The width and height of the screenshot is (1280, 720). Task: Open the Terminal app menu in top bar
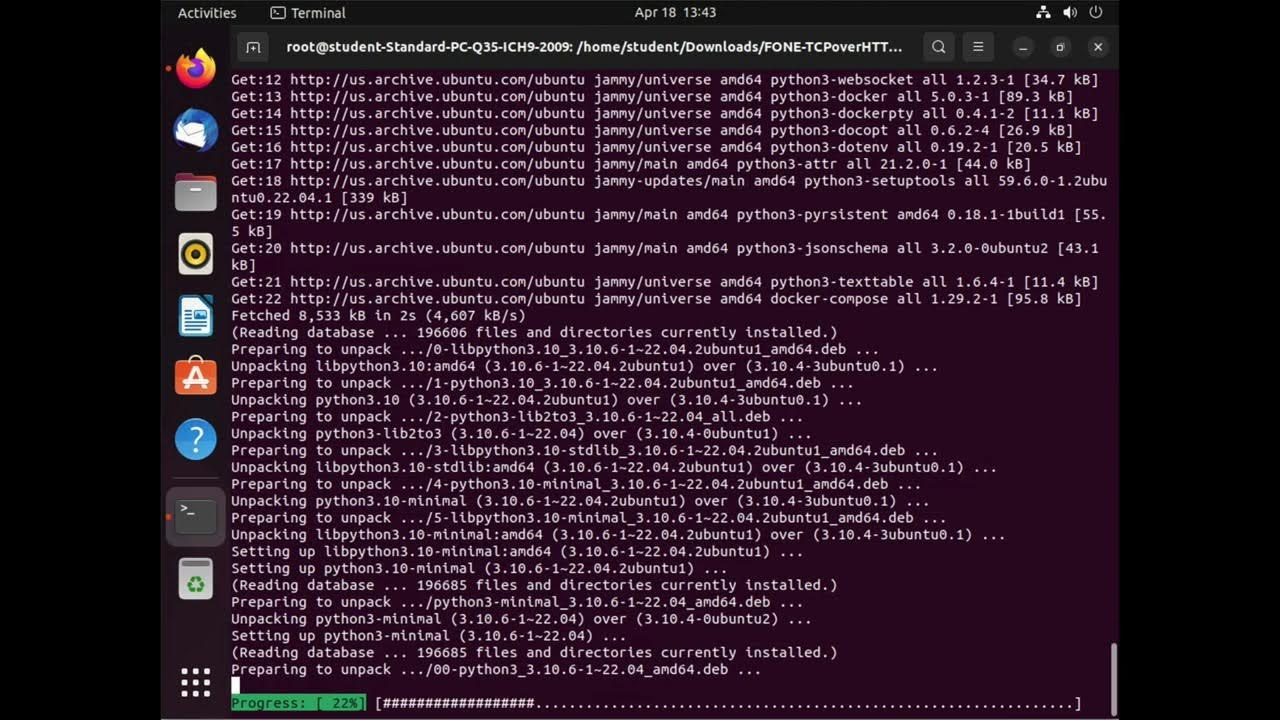[308, 13]
